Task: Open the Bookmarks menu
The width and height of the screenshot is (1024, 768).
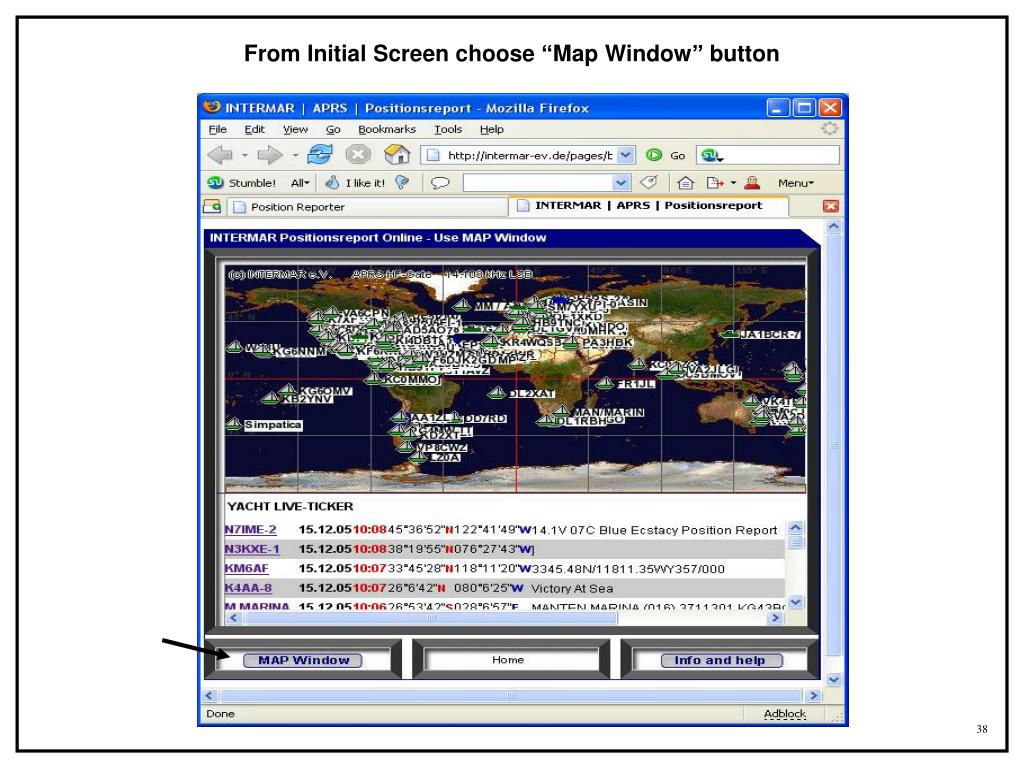Action: pyautogui.click(x=387, y=129)
